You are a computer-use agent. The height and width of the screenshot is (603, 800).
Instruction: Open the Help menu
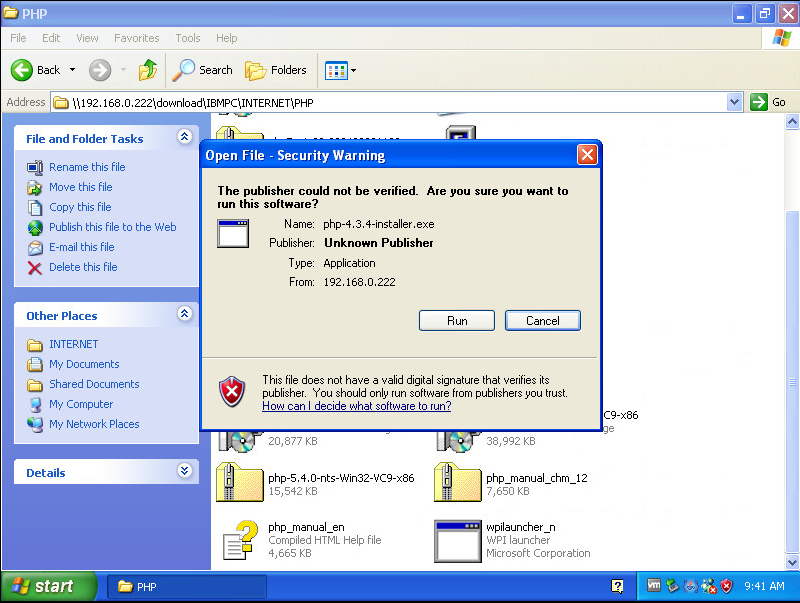coord(227,38)
